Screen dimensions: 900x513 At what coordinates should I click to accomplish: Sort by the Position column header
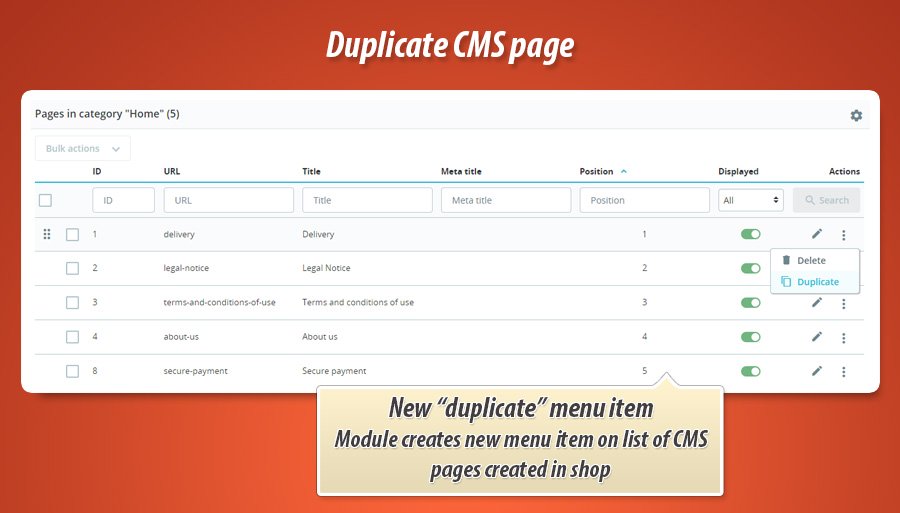coord(596,171)
